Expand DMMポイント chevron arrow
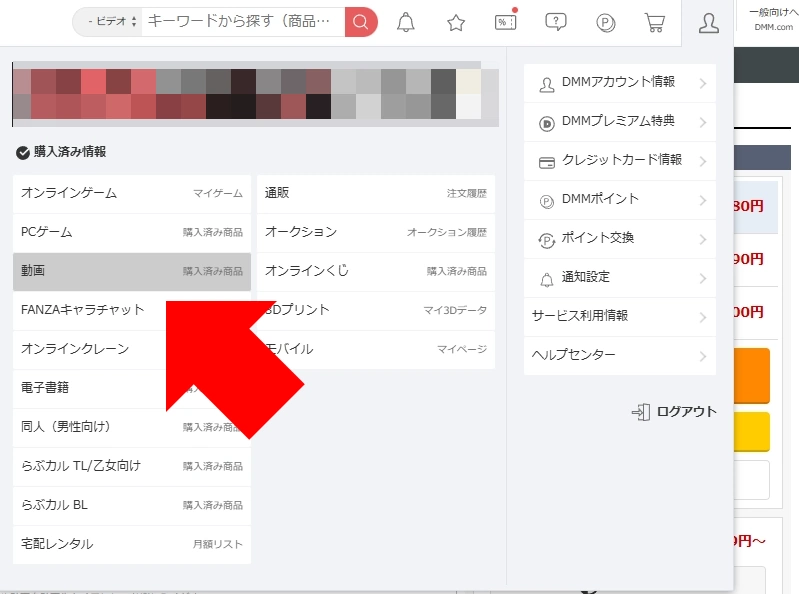The image size is (799, 594). pos(703,200)
